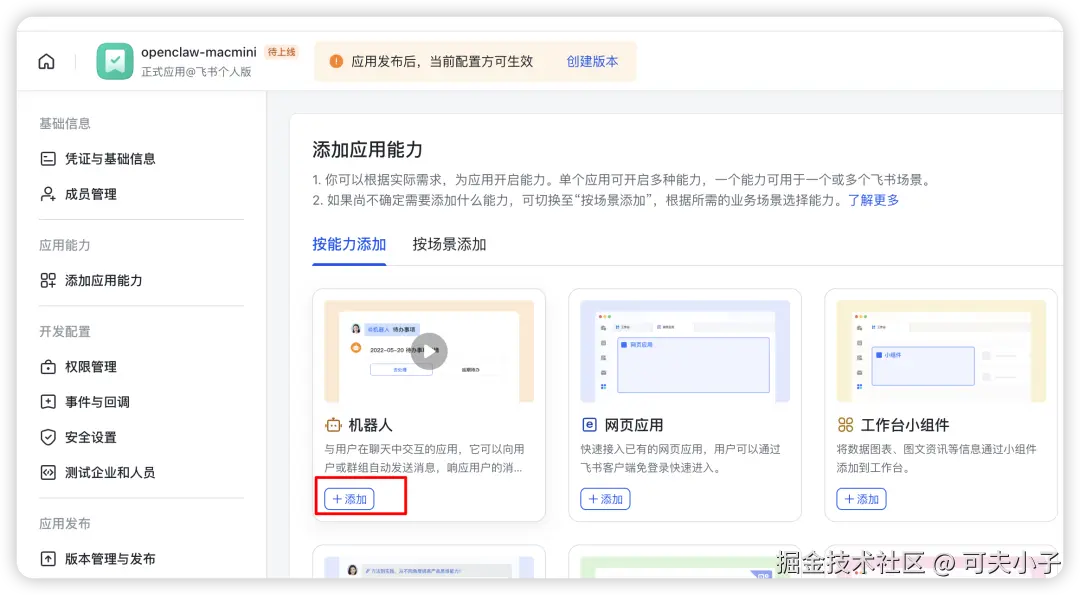1080x595 pixels.
Task: Open 事件与回调 in sidebar
Action: coord(97,402)
